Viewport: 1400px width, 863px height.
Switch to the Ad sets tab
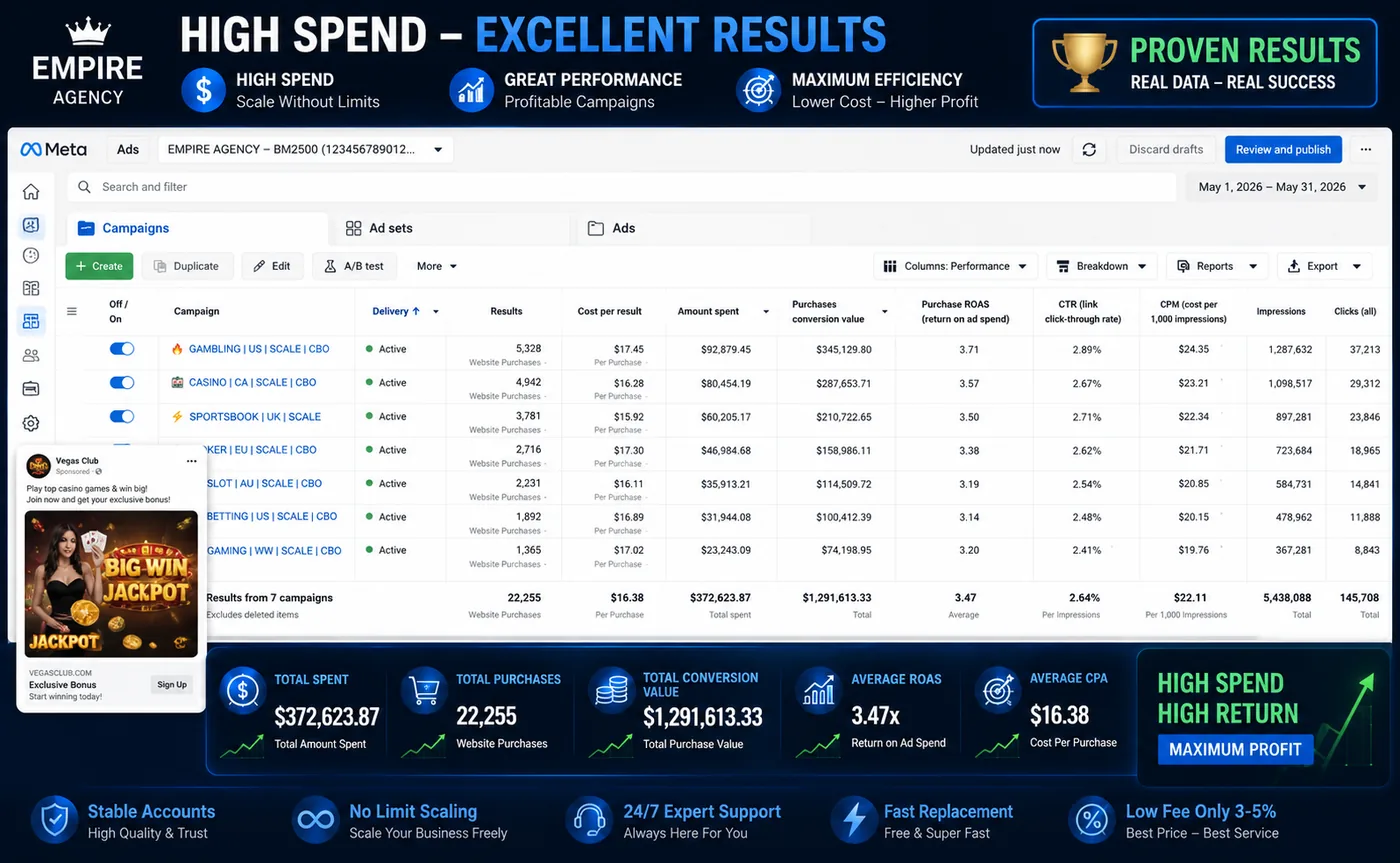pos(453,228)
